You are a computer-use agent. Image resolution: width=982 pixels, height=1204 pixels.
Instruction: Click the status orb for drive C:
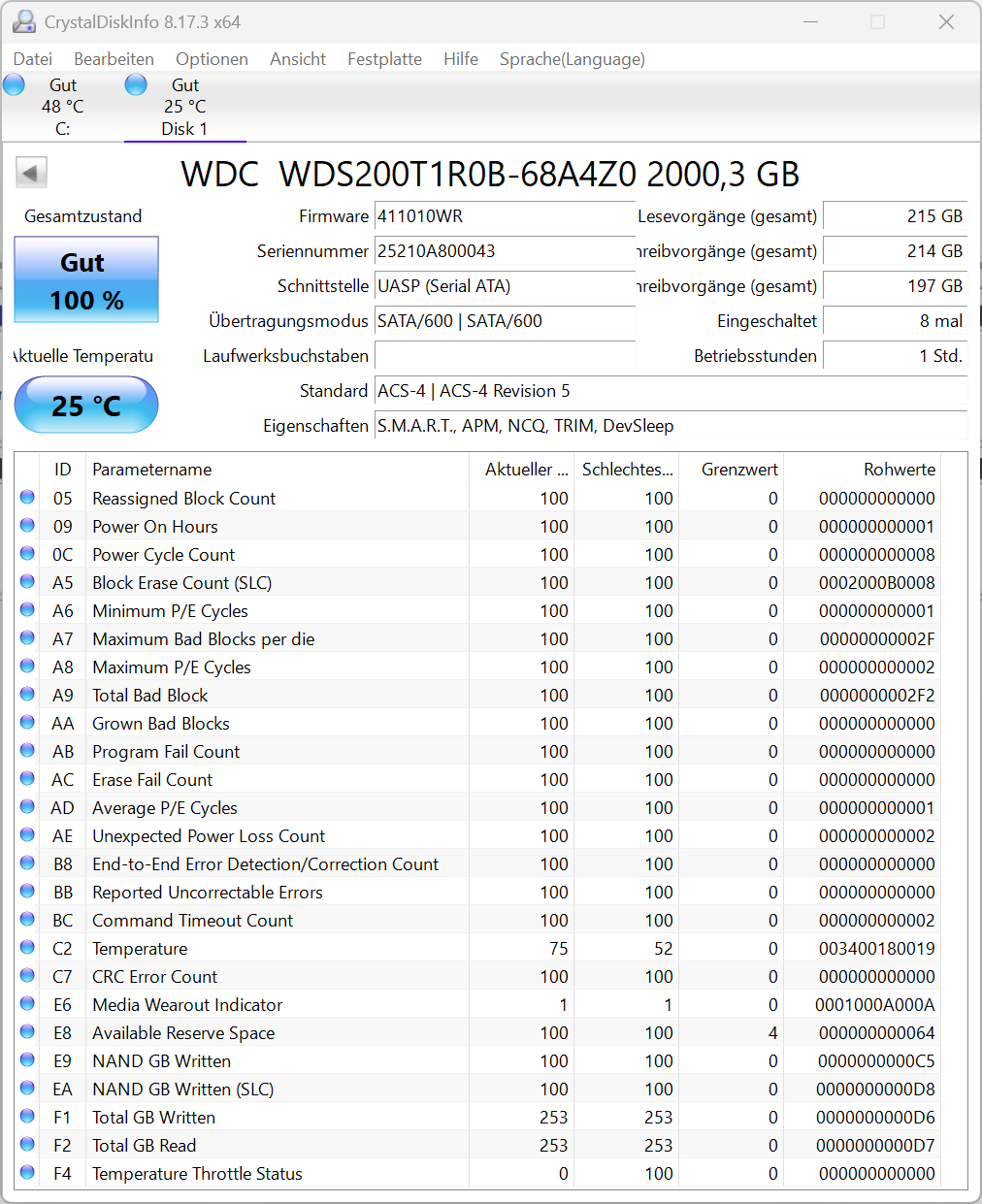(14, 85)
